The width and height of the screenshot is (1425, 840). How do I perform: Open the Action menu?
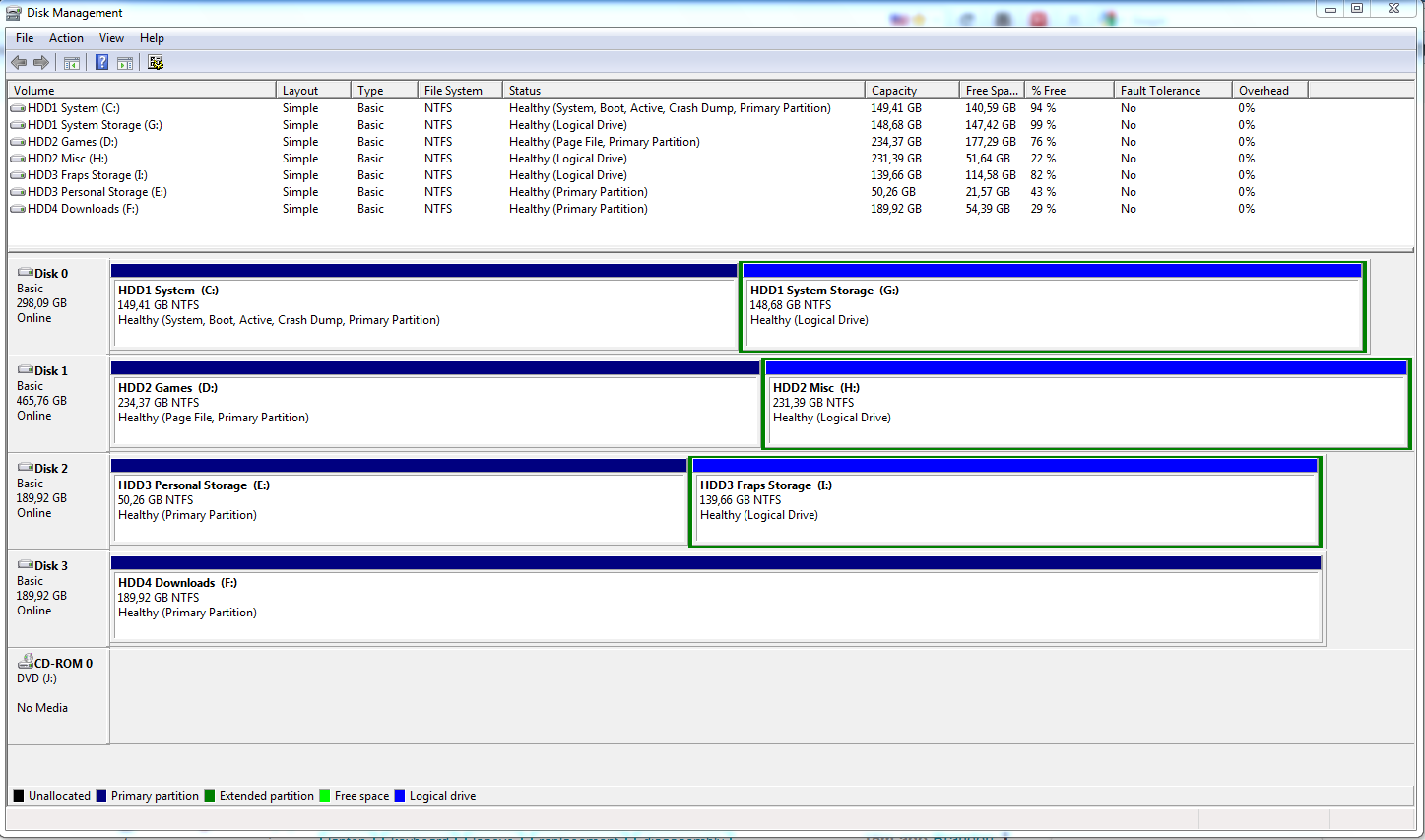point(66,38)
